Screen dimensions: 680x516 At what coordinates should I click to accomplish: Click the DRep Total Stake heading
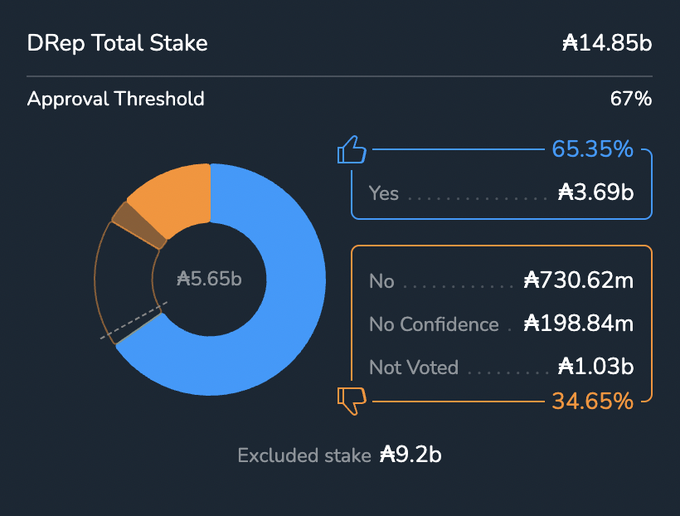click(118, 43)
